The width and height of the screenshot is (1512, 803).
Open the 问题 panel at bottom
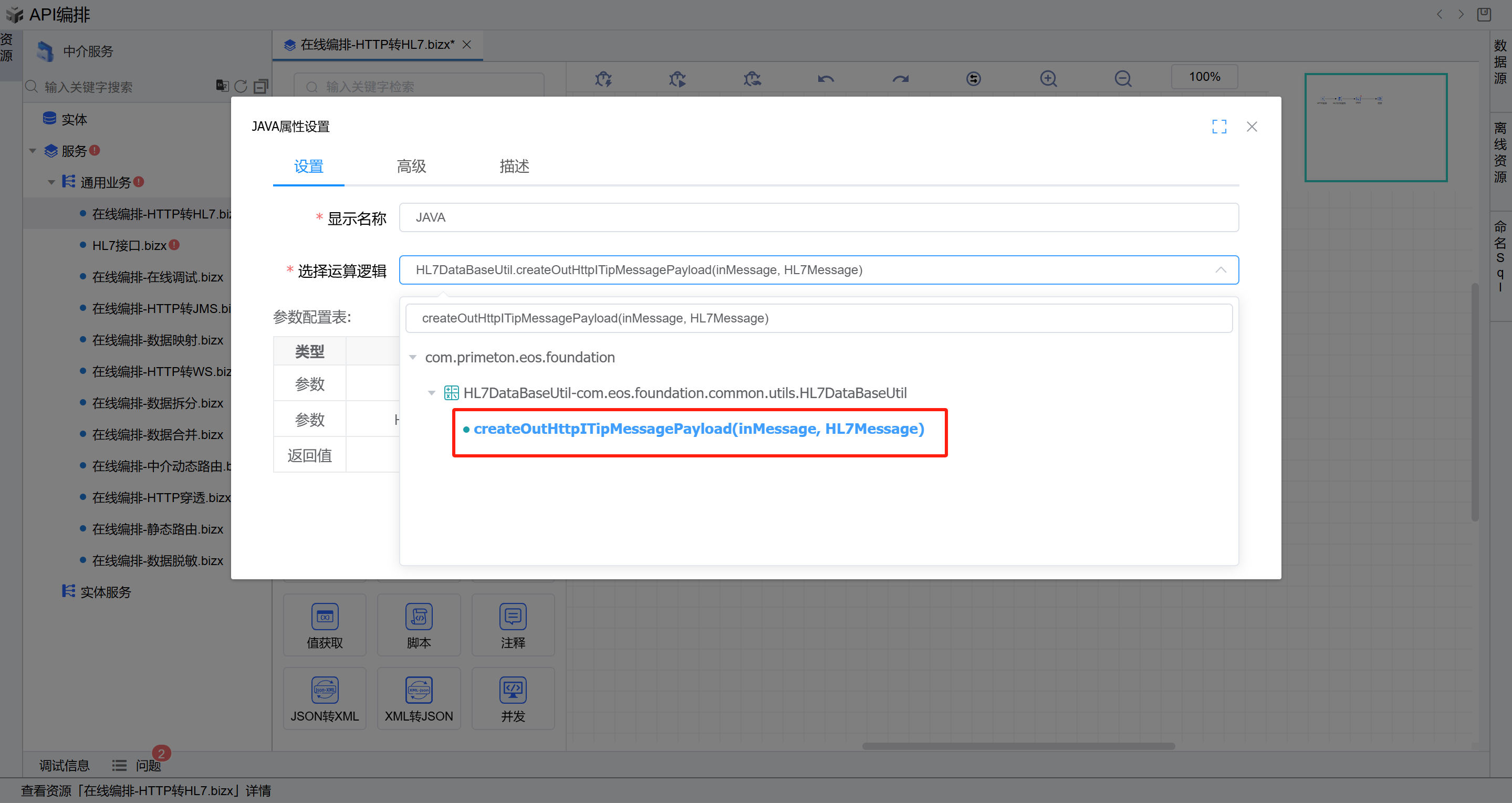point(148,765)
